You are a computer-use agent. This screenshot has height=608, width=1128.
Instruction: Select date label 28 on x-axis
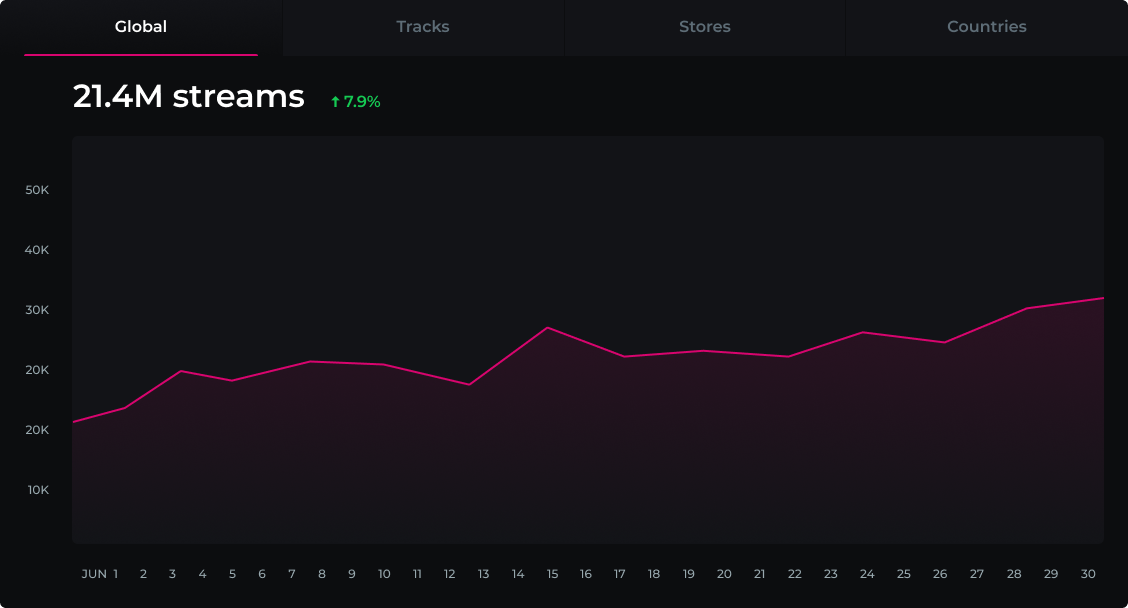click(1014, 574)
